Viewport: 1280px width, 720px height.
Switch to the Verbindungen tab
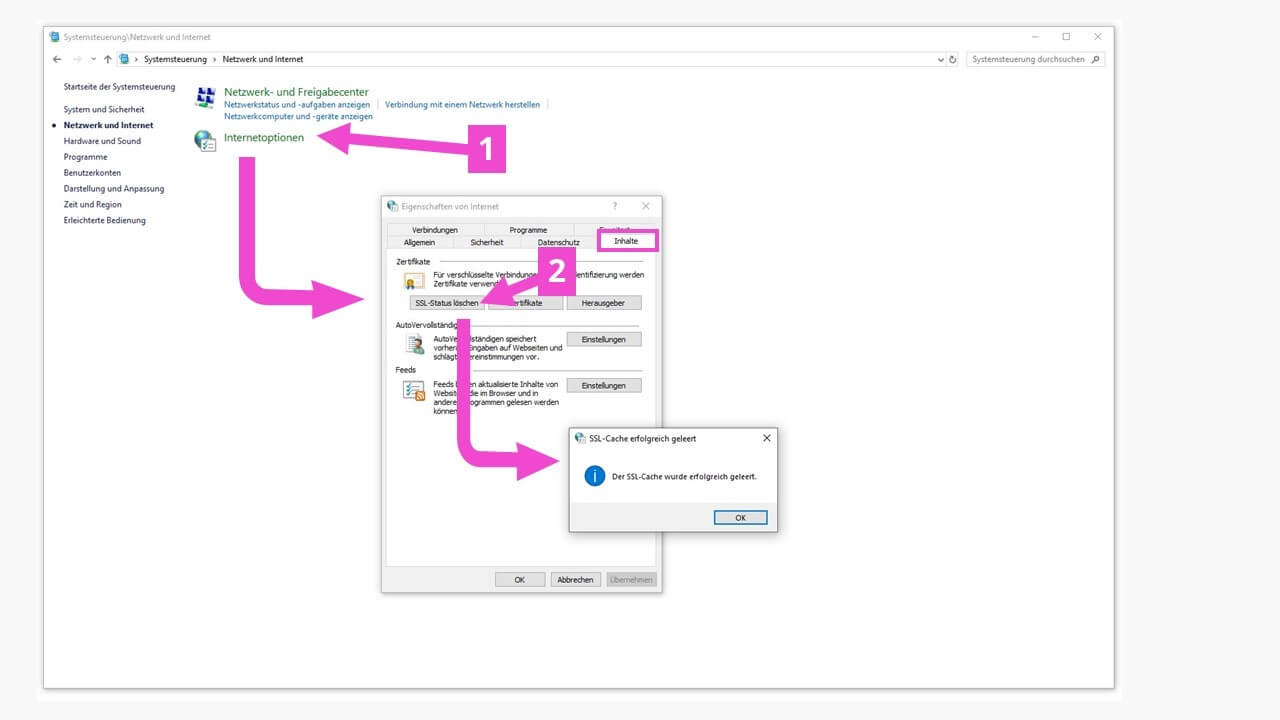[x=435, y=230]
